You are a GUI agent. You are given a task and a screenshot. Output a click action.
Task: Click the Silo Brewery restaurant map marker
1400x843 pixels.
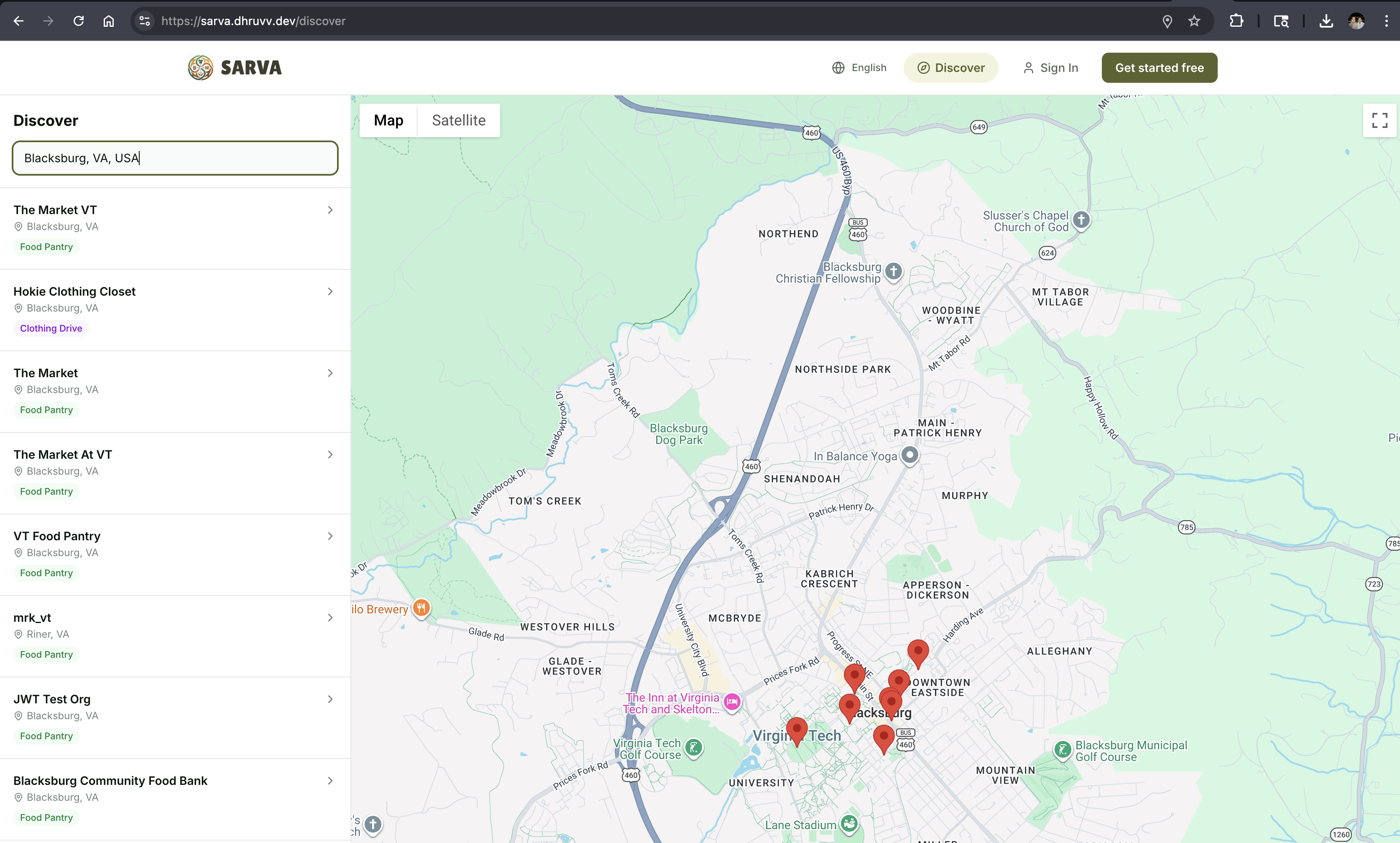click(421, 608)
